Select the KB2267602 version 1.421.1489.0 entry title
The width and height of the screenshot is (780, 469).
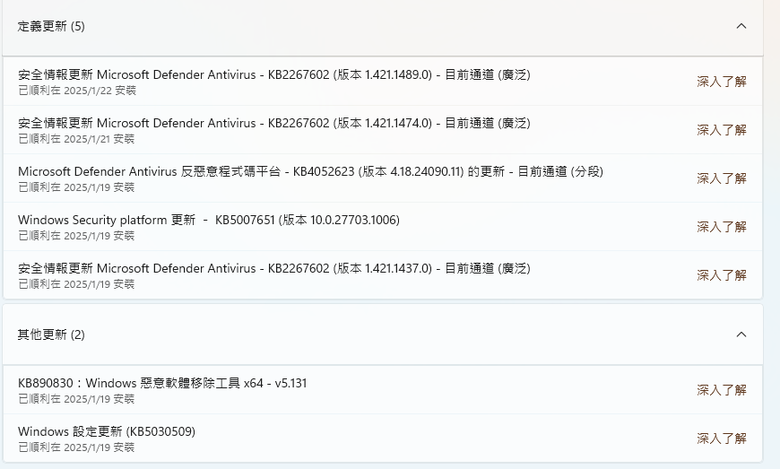tap(274, 75)
